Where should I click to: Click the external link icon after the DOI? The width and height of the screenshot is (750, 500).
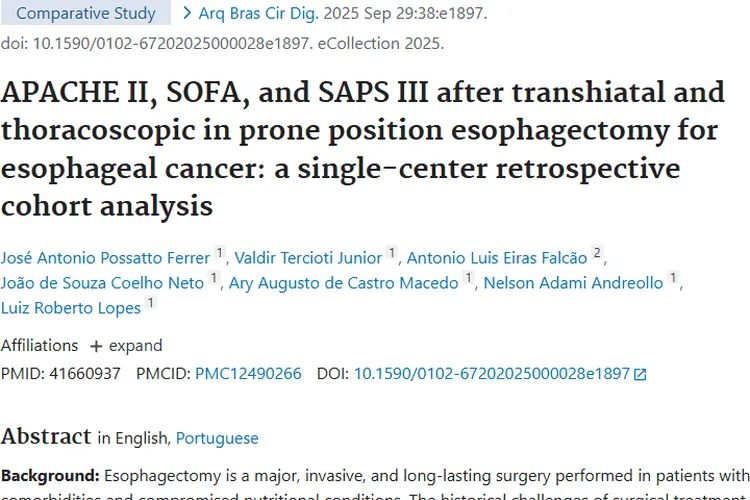pos(641,374)
